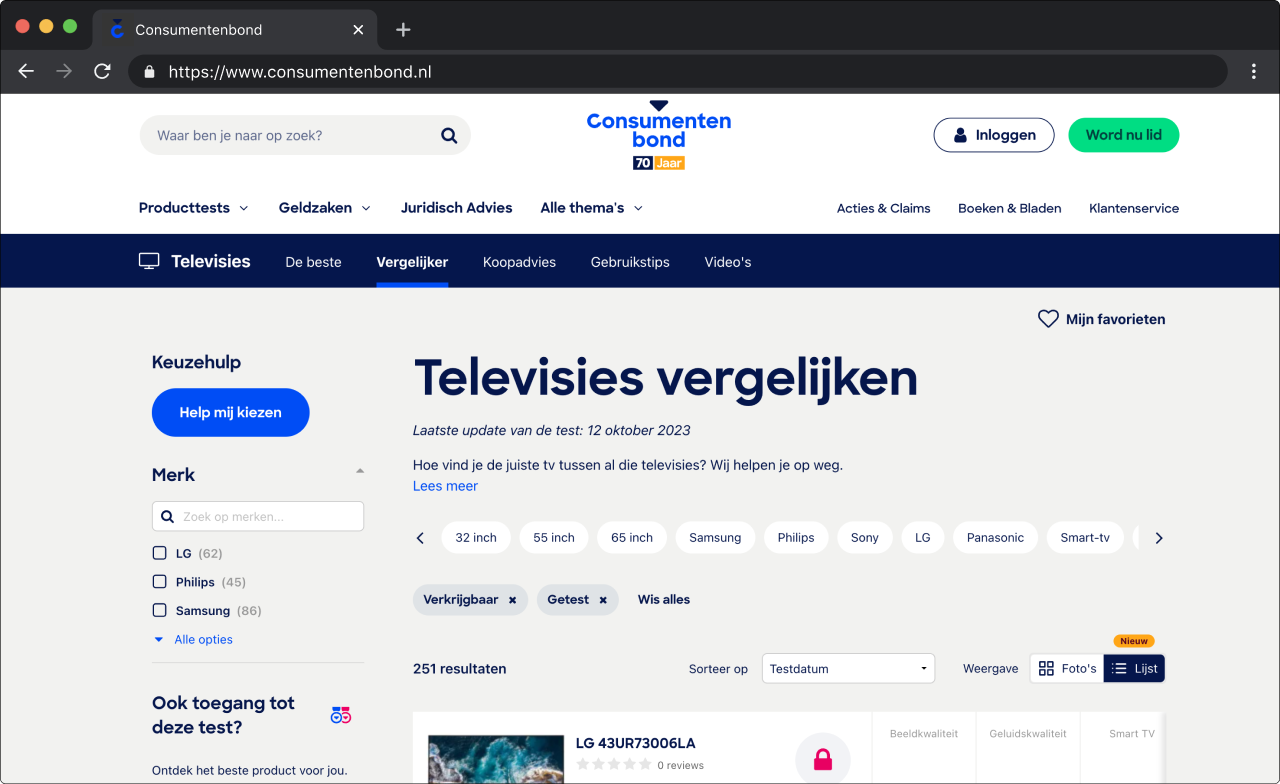
Task: Click the Help mij kiezen button
Action: 230,412
